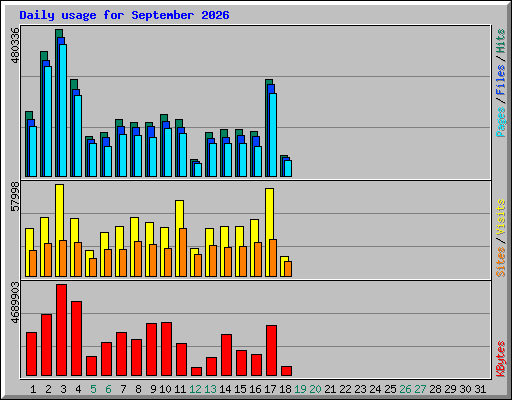Click day label 11 on the x-axis
The height and width of the screenshot is (400, 512).
pos(180,389)
